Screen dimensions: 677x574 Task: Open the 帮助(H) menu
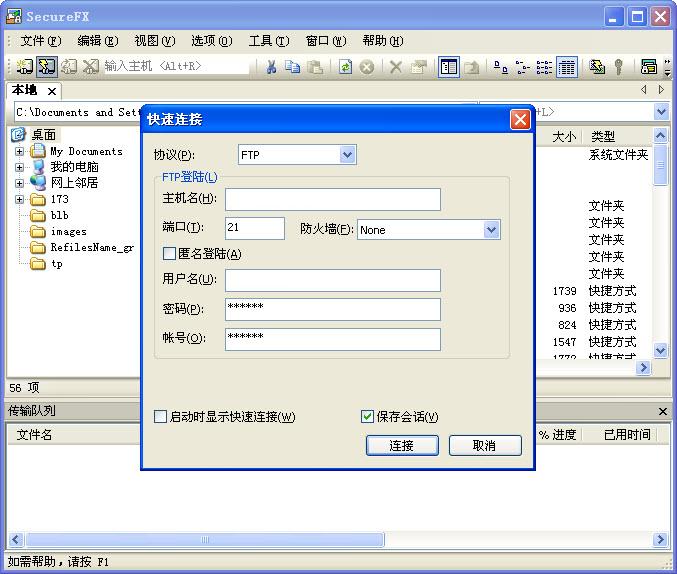[x=383, y=41]
